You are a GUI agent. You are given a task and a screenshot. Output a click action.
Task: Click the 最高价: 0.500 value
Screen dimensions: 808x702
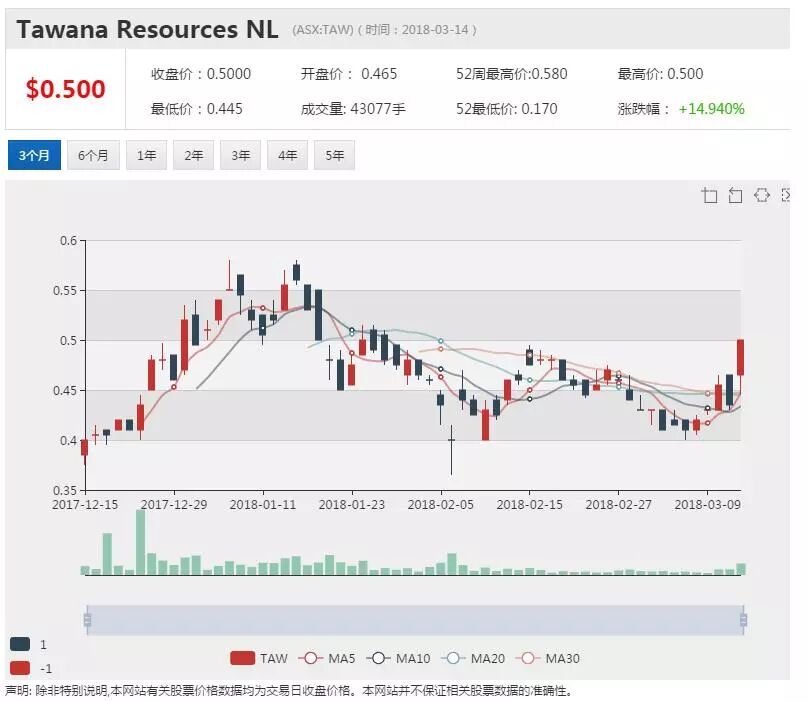click(661, 74)
